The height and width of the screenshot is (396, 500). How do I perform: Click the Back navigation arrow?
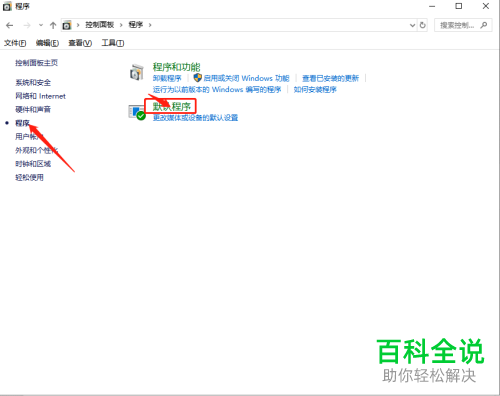tap(10, 25)
